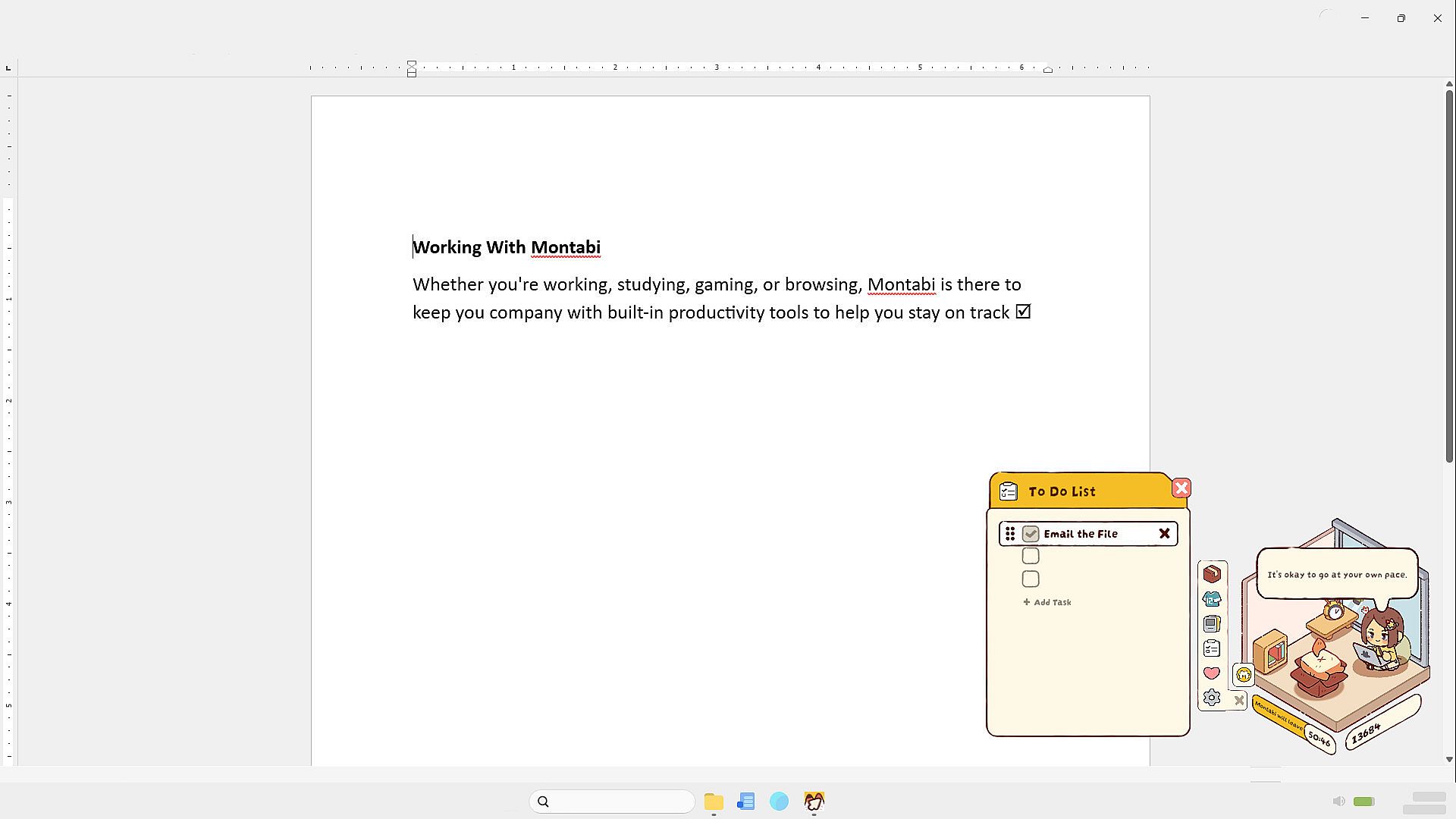Open the brown box inventory icon
Image resolution: width=1456 pixels, height=819 pixels.
coord(1212,574)
